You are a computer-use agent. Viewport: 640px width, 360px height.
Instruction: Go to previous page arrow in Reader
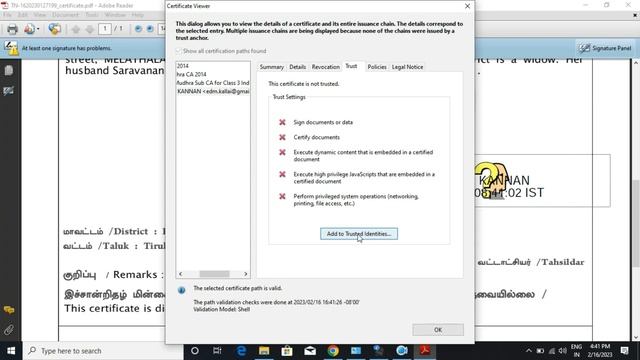tap(76, 29)
